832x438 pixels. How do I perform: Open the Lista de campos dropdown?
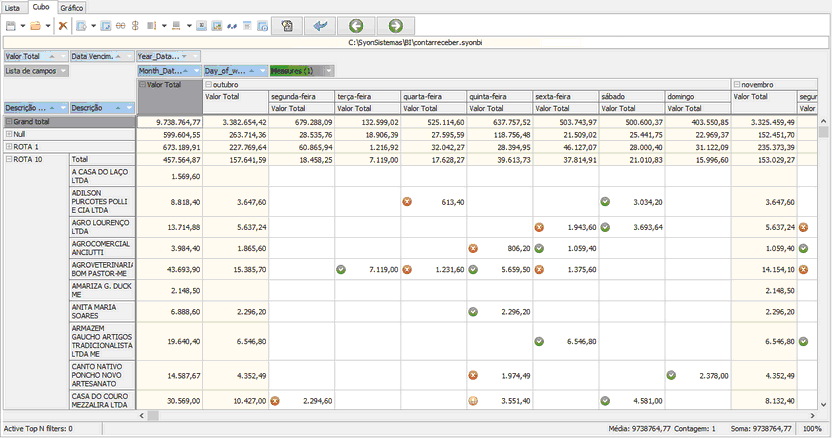pyautogui.click(x=62, y=71)
